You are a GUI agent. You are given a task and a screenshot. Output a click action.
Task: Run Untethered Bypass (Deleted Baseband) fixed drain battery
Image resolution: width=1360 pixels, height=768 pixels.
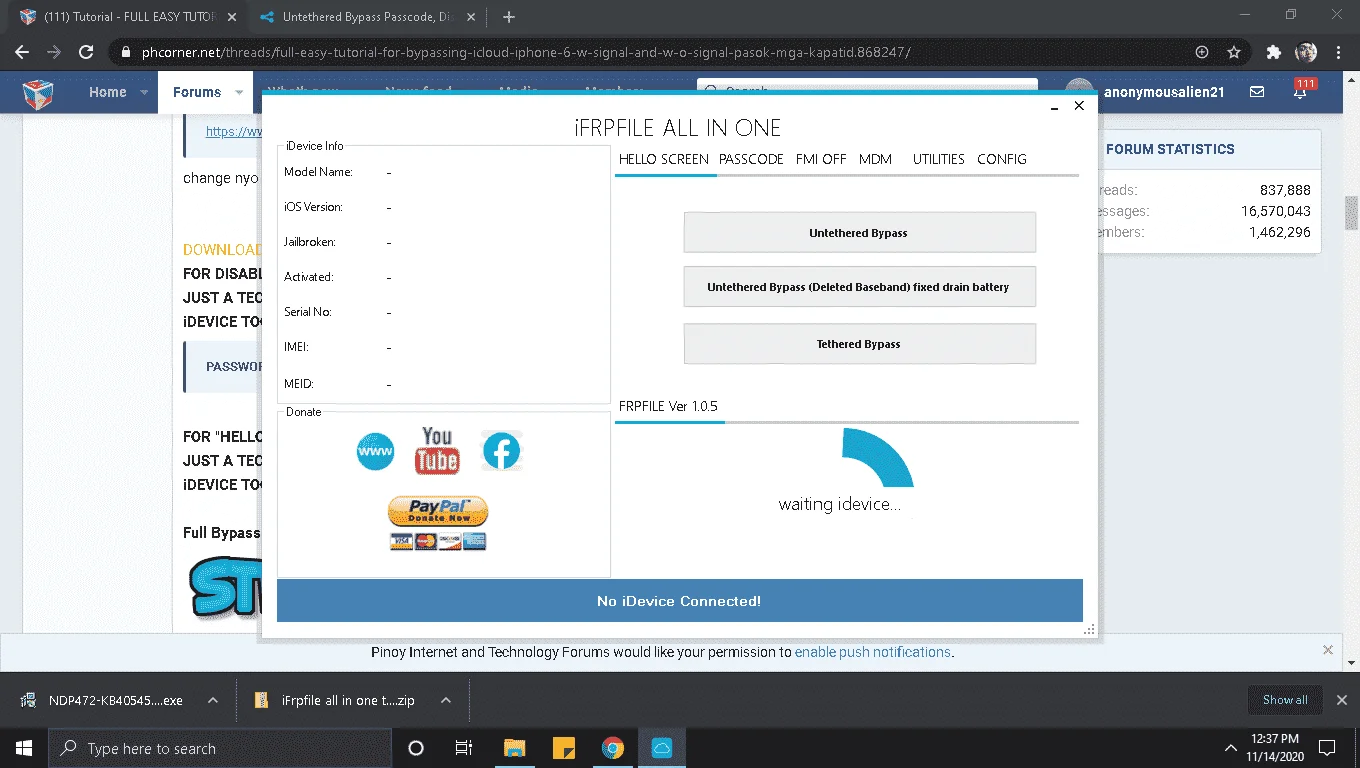859,287
